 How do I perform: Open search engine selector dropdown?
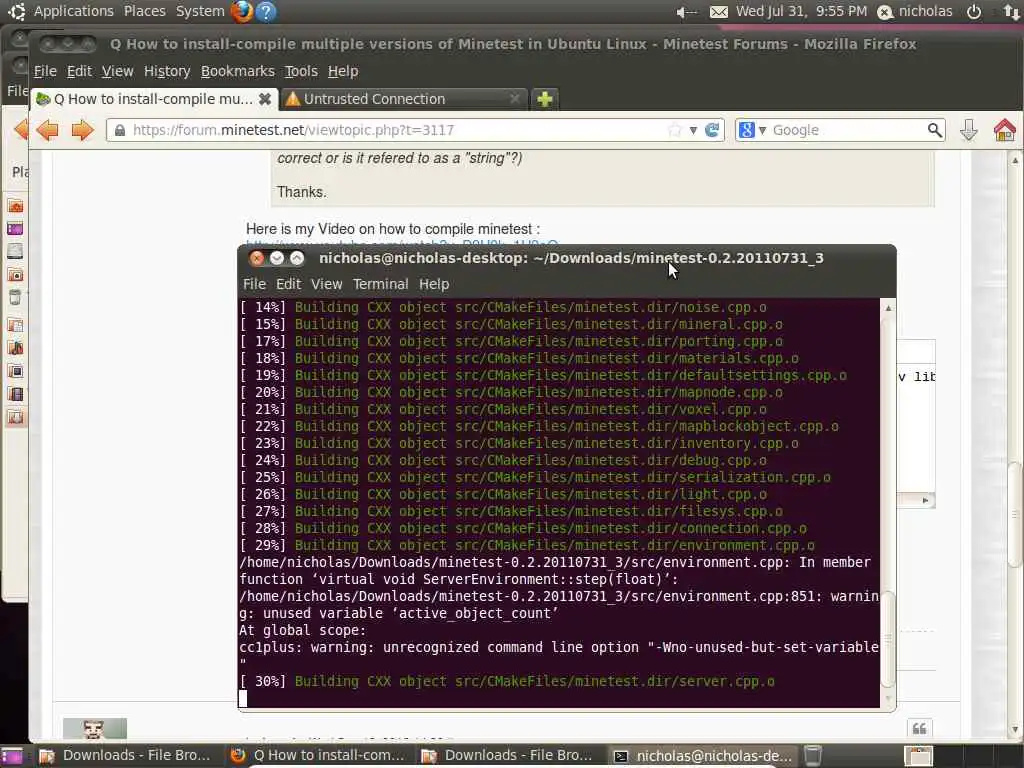(752, 130)
